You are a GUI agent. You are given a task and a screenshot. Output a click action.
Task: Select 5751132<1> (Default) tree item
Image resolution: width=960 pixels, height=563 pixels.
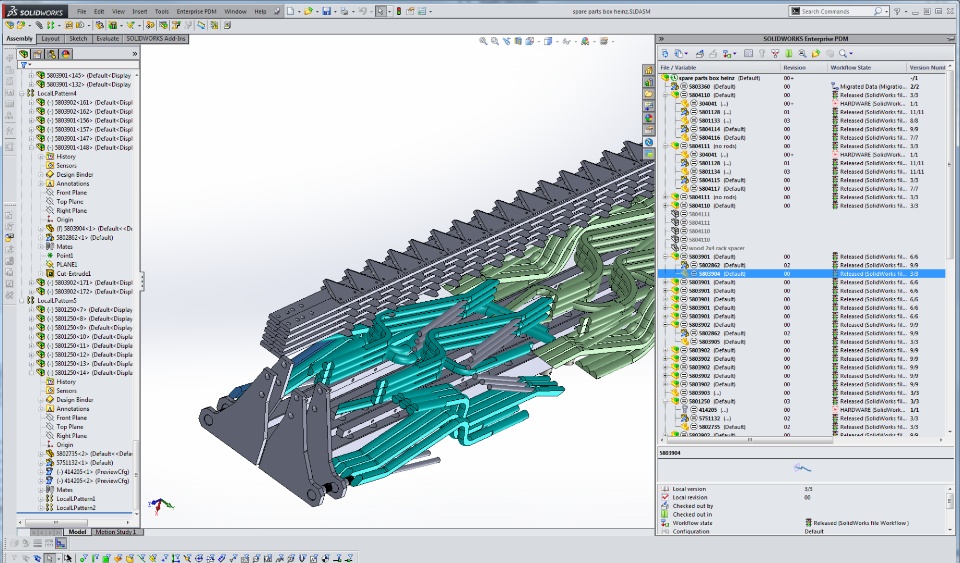84,463
